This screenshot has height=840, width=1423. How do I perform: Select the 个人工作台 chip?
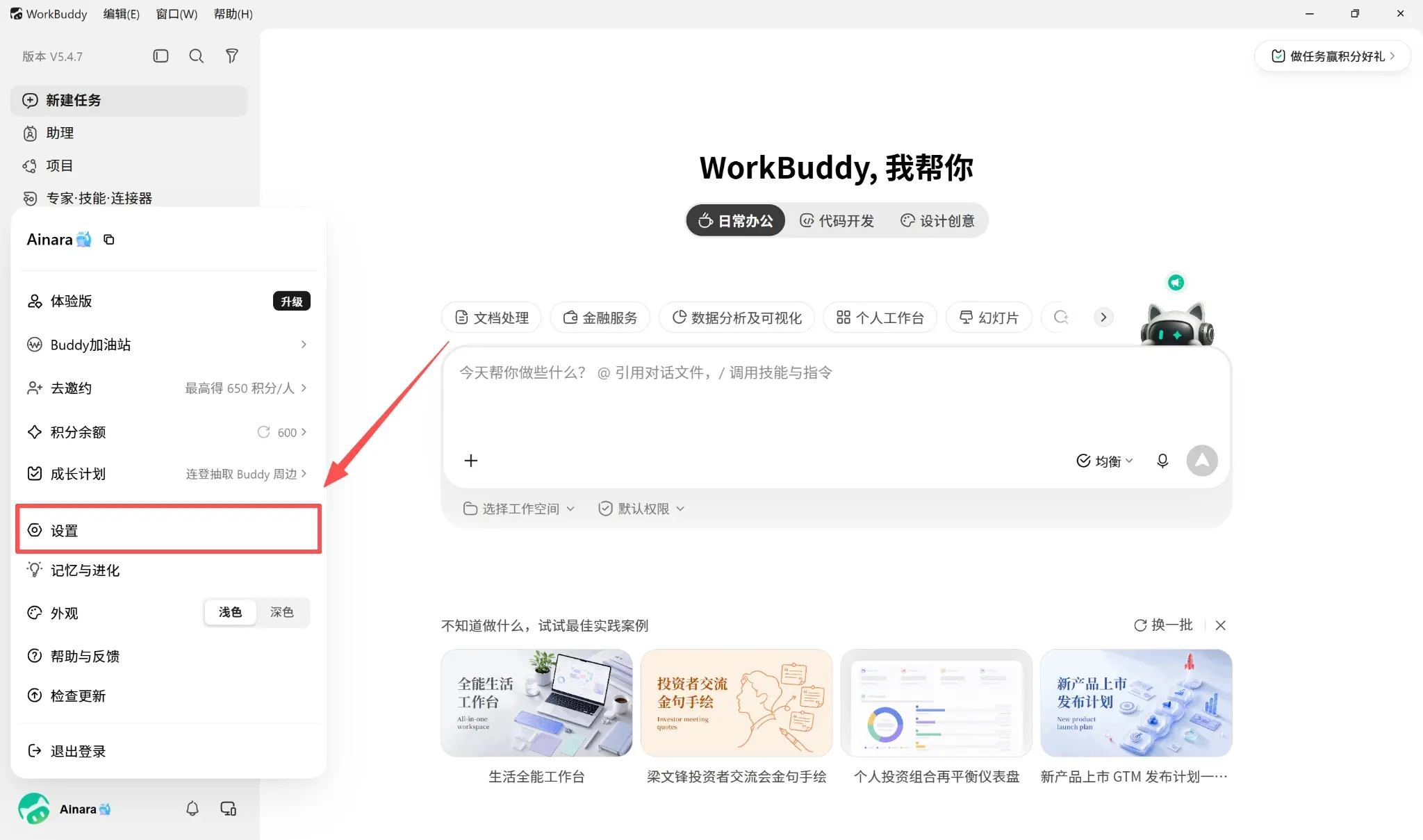[x=880, y=318]
